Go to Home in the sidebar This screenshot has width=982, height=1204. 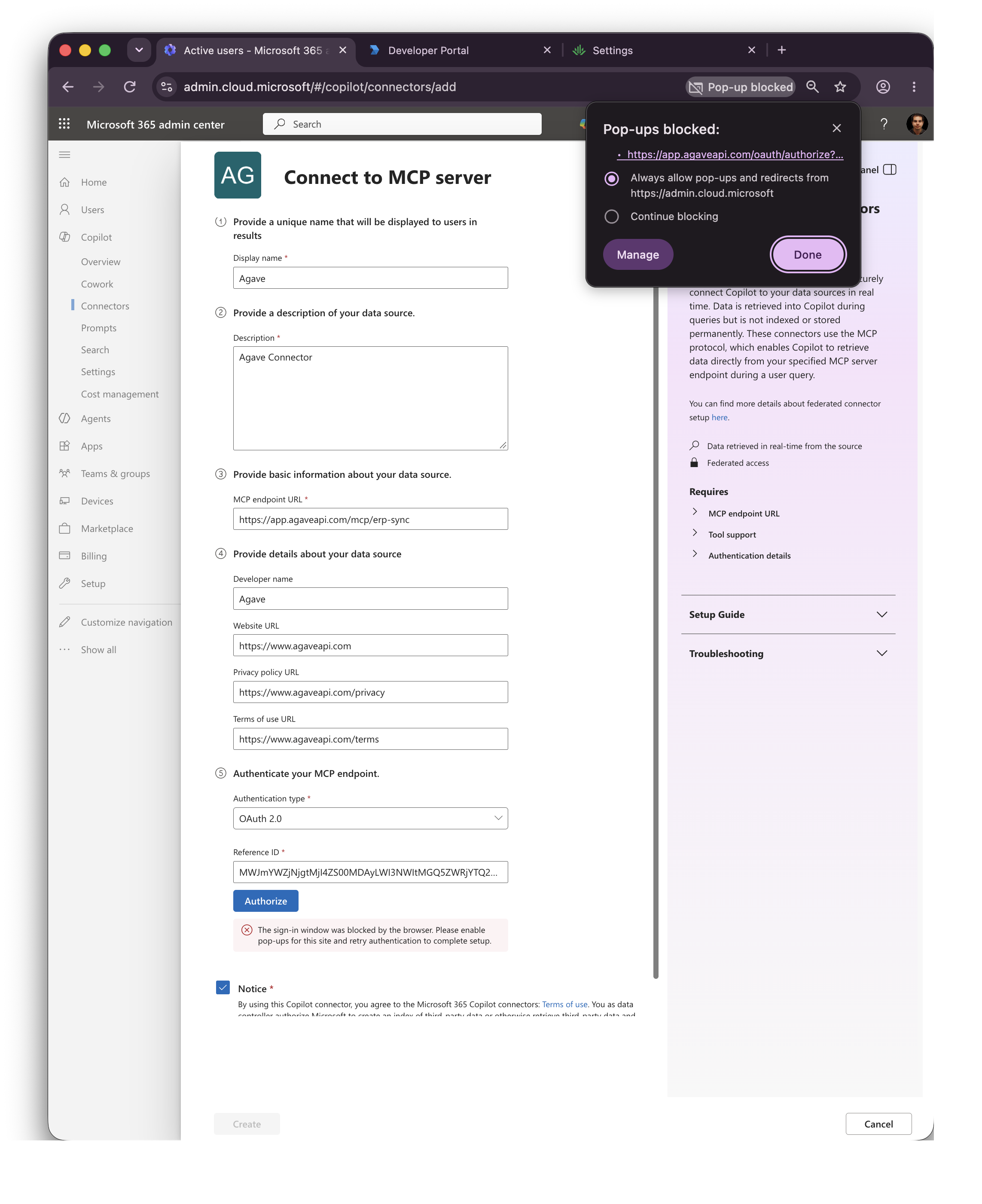click(x=93, y=182)
